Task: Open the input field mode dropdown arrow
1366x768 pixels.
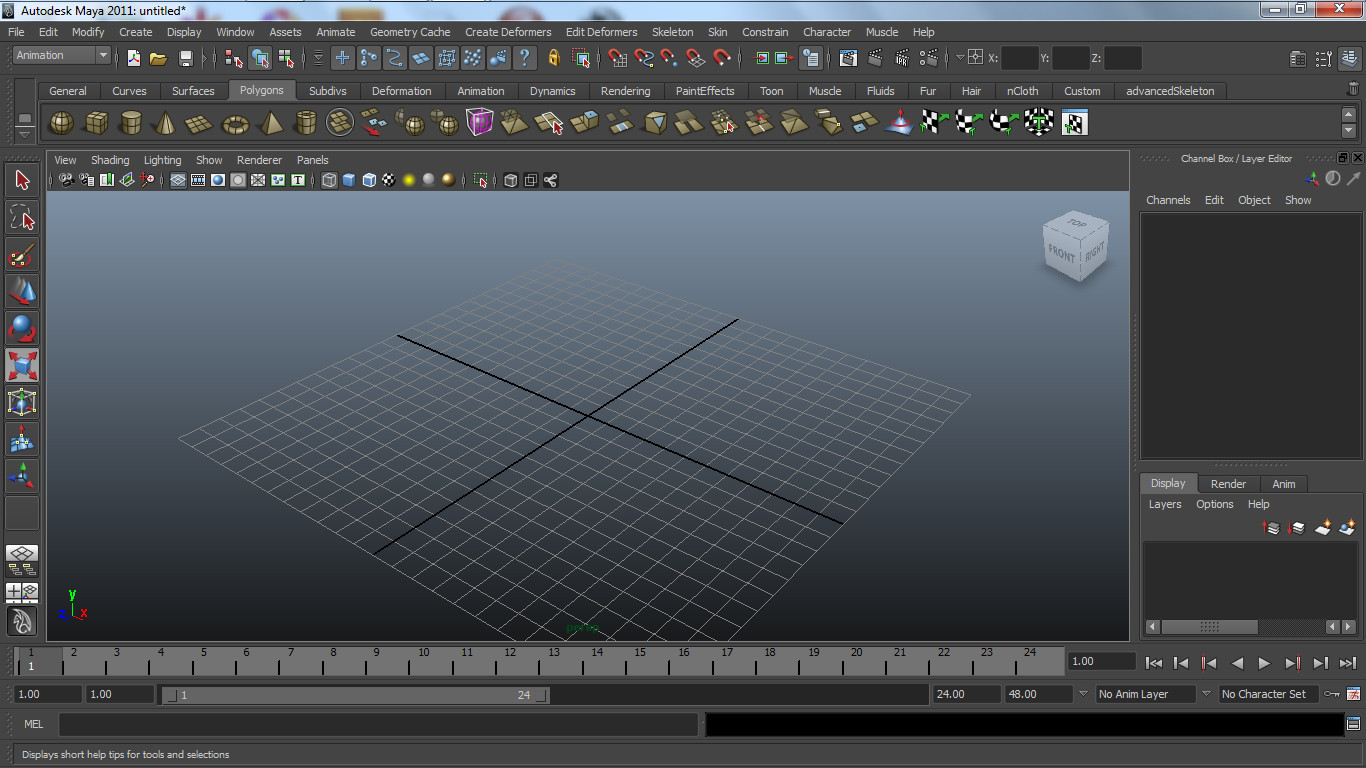Action: click(960, 58)
